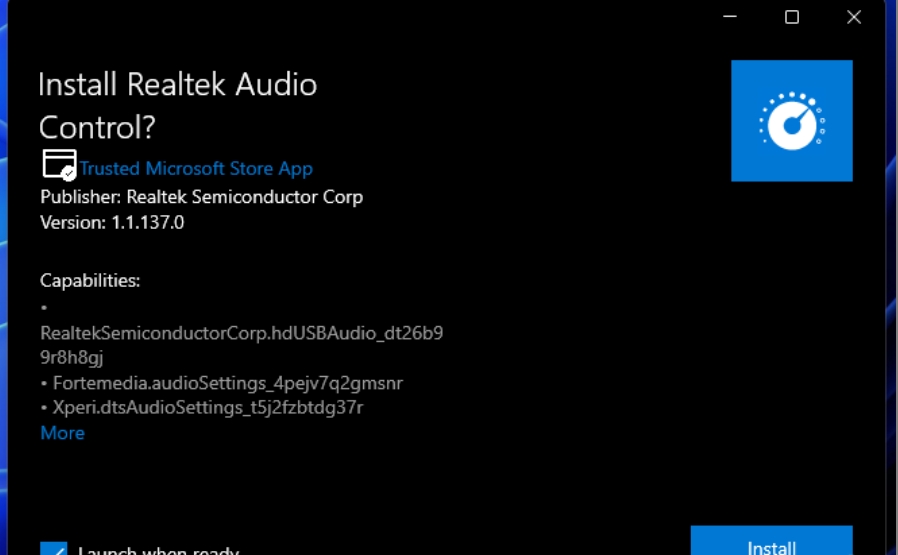Minimize the installer window
The width and height of the screenshot is (898, 555).
730,17
